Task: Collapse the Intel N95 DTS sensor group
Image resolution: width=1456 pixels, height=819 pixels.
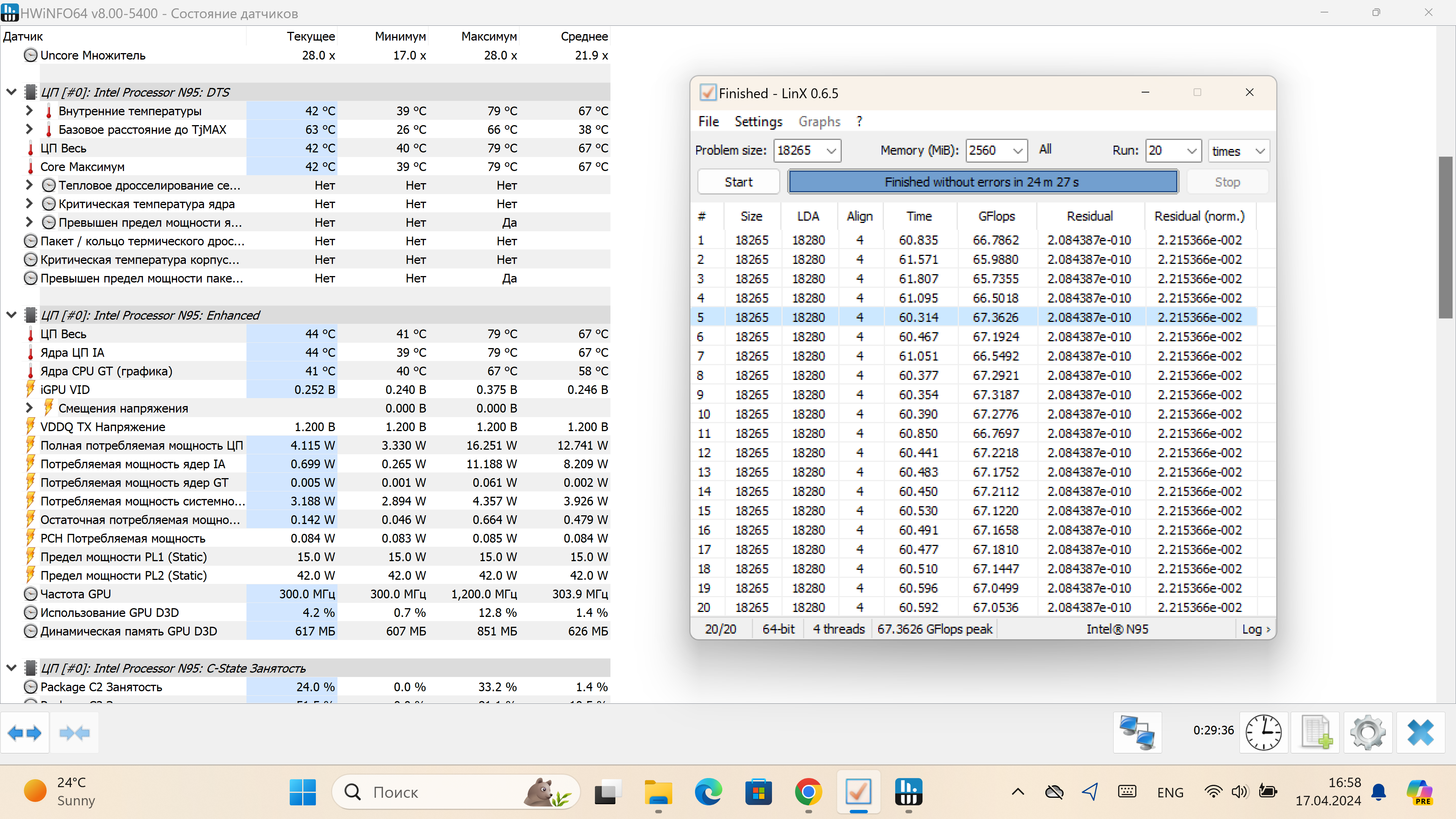Action: coord(11,92)
